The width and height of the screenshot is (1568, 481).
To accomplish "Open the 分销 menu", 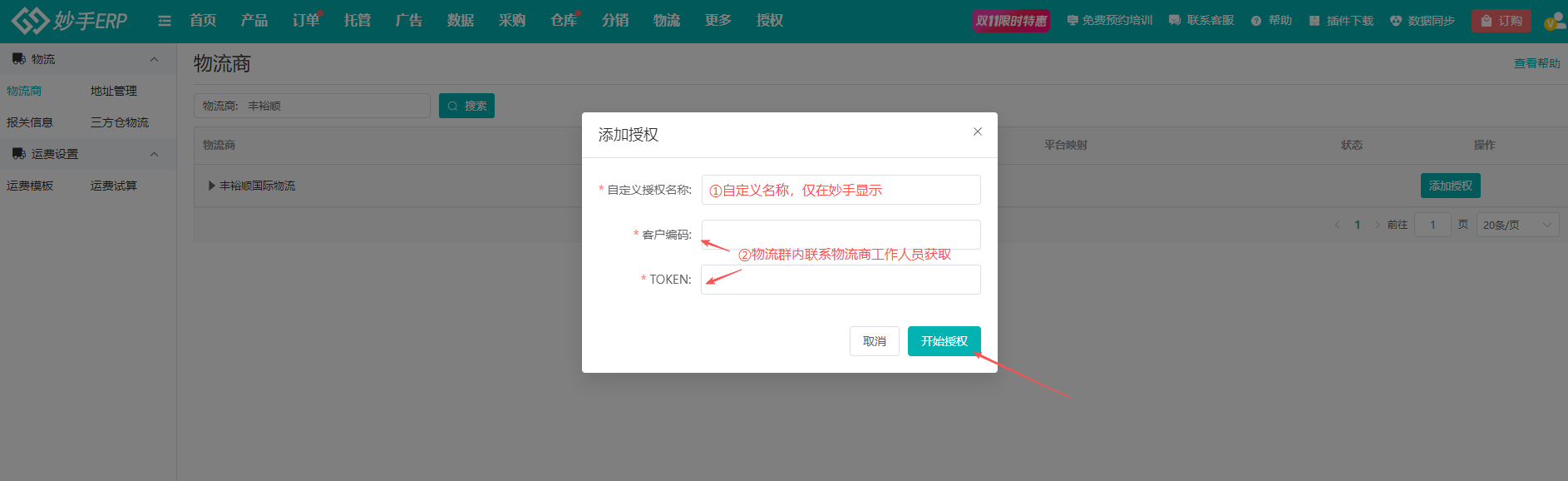I will click(615, 21).
